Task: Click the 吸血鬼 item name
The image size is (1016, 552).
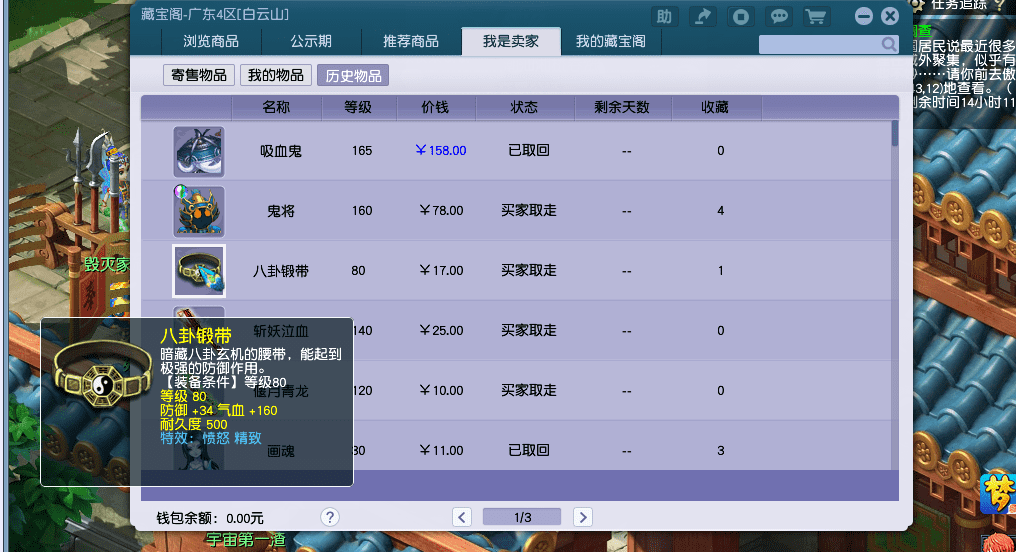Action: (281, 152)
